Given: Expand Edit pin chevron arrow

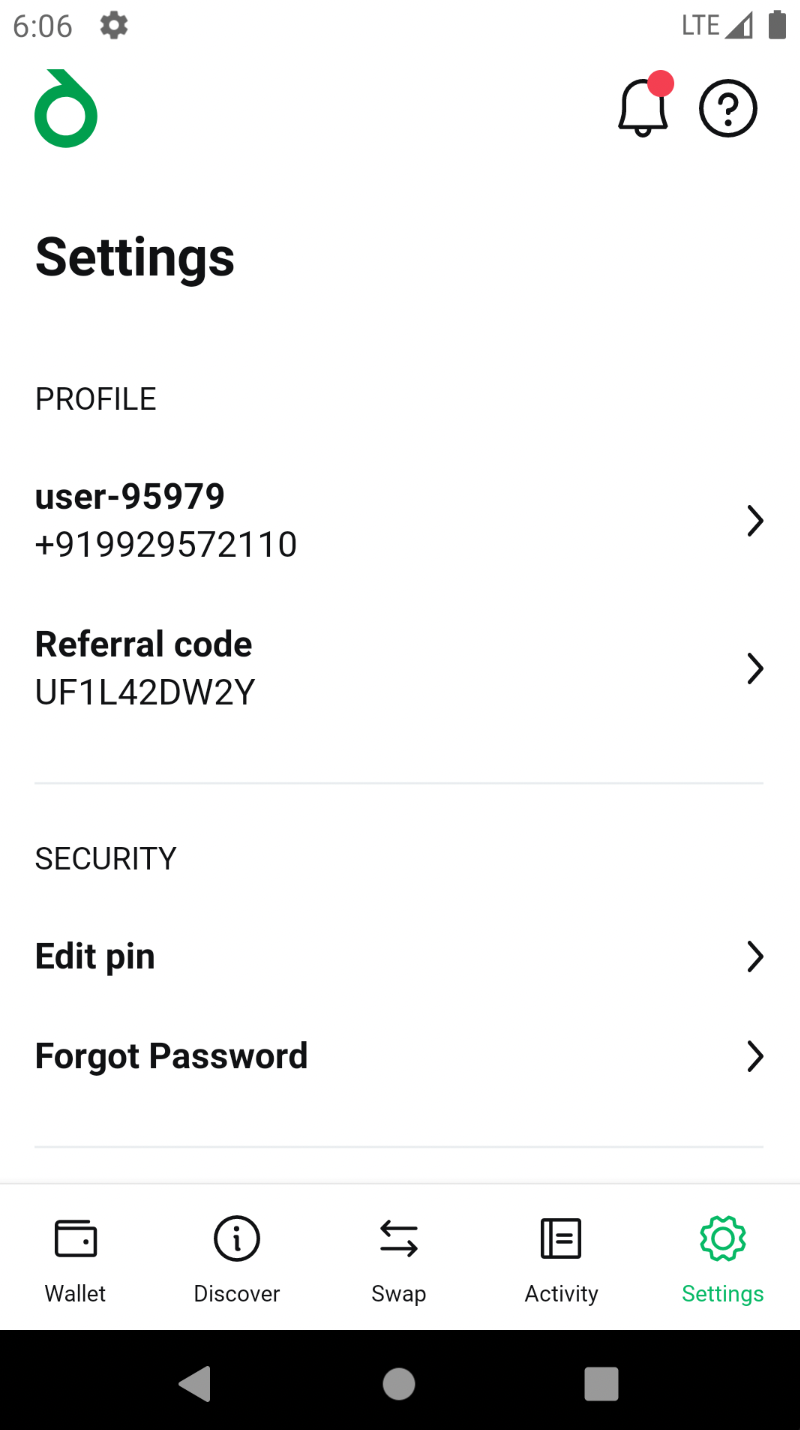Looking at the screenshot, I should click(755, 957).
